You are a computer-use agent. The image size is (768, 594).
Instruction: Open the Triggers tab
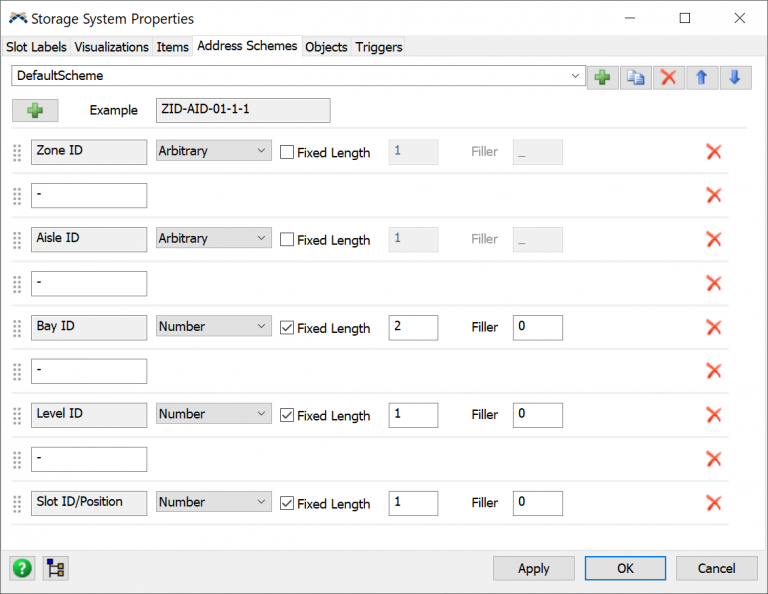pos(378,47)
